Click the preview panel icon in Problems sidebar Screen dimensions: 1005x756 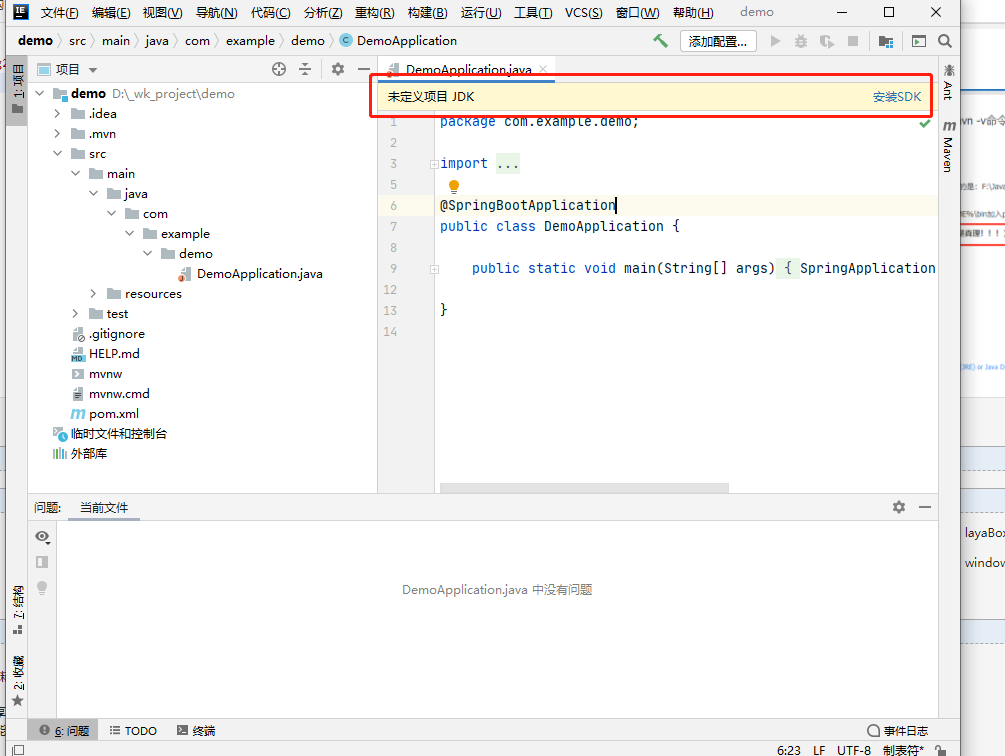[x=42, y=562]
